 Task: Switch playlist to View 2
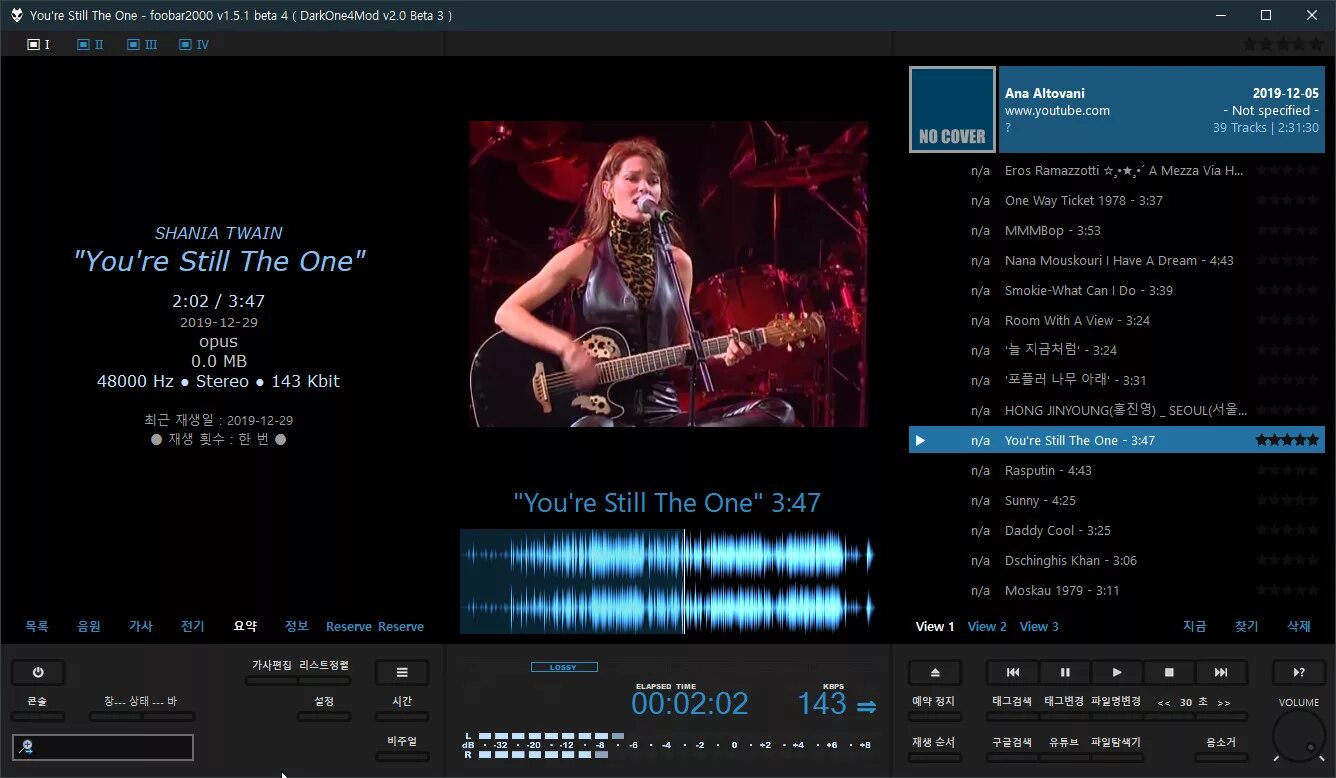pyautogui.click(x=987, y=626)
